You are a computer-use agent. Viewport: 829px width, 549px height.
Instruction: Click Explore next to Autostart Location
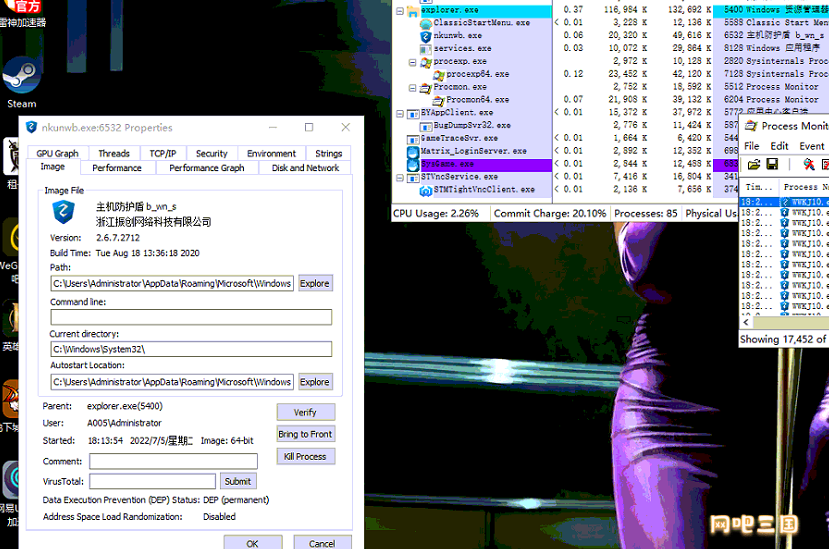click(x=315, y=382)
